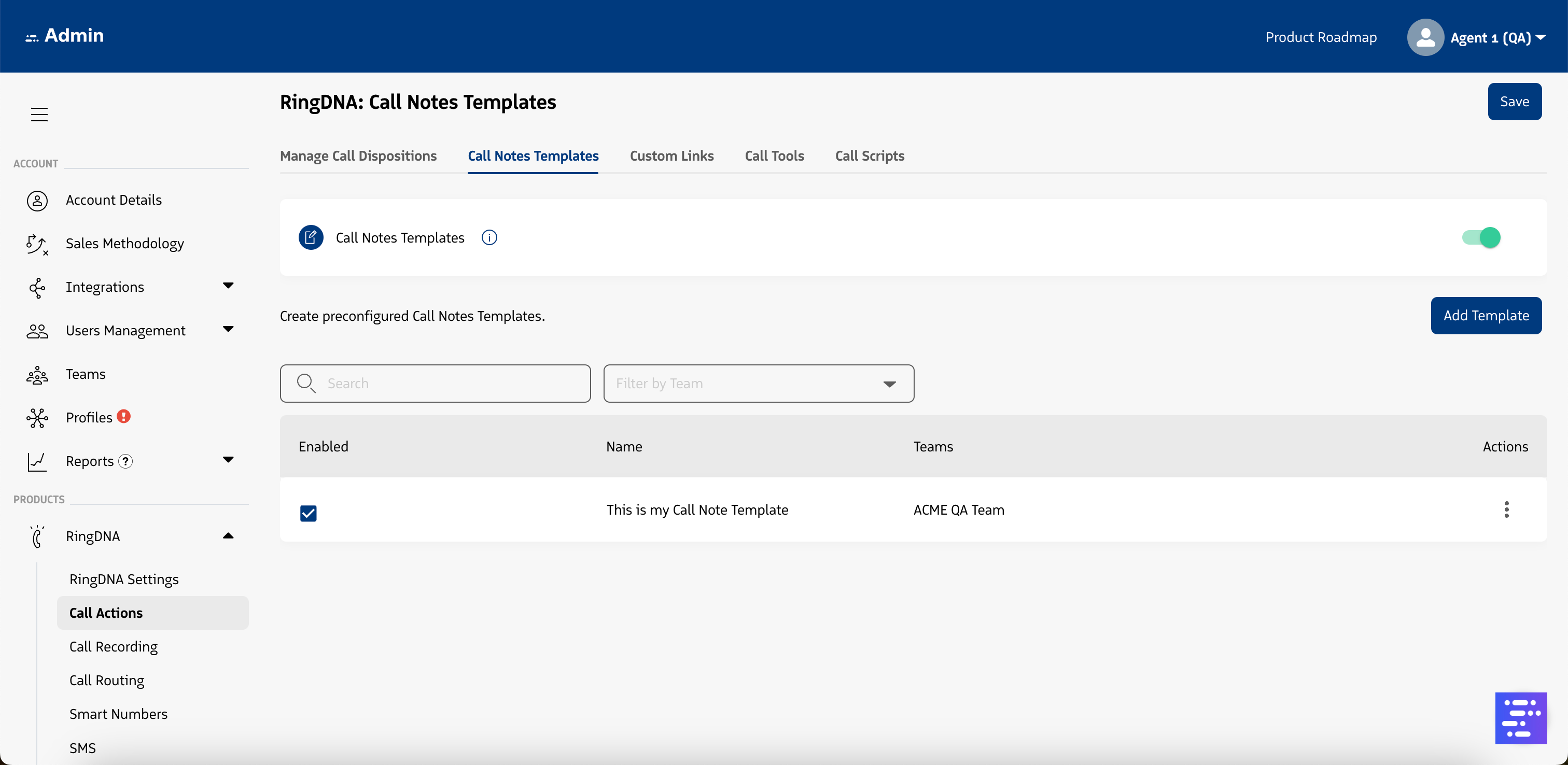The width and height of the screenshot is (1568, 765).
Task: Click the Call Notes Templates info icon
Action: [x=489, y=237]
